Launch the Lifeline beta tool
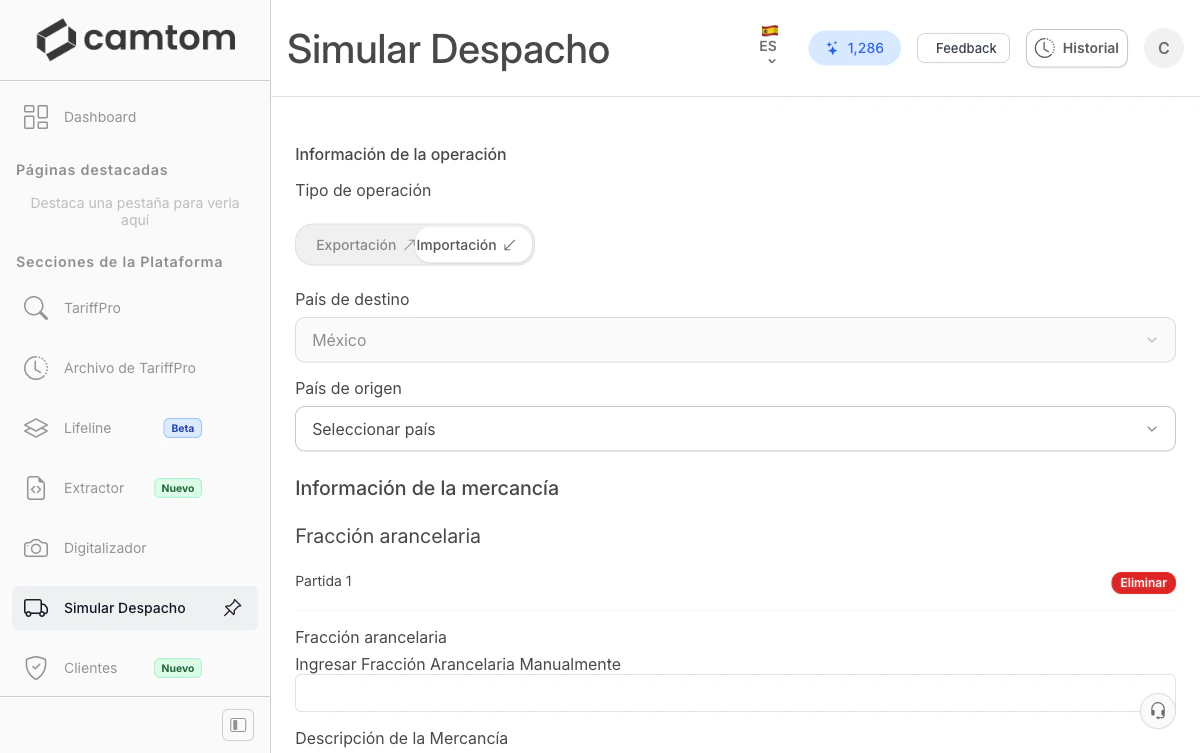Screen dimensions: 1200x753 click(x=88, y=428)
